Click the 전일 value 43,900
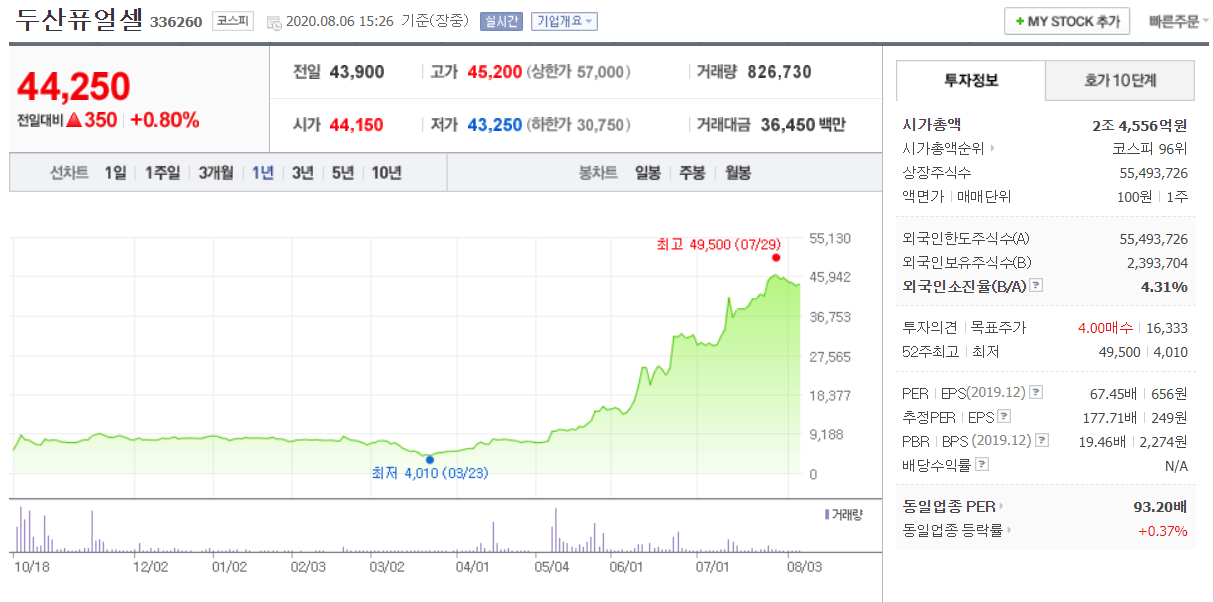Image resolution: width=1213 pixels, height=602 pixels. pyautogui.click(x=356, y=72)
